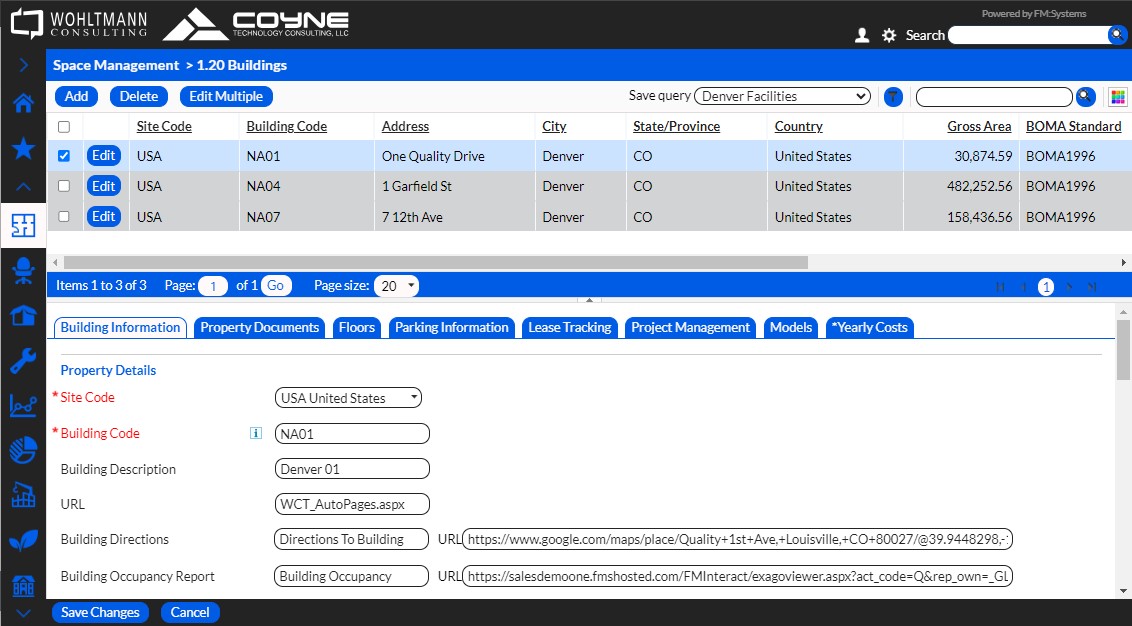The image size is (1132, 626).
Task: Open the Home icon in sidebar
Action: click(x=22, y=103)
